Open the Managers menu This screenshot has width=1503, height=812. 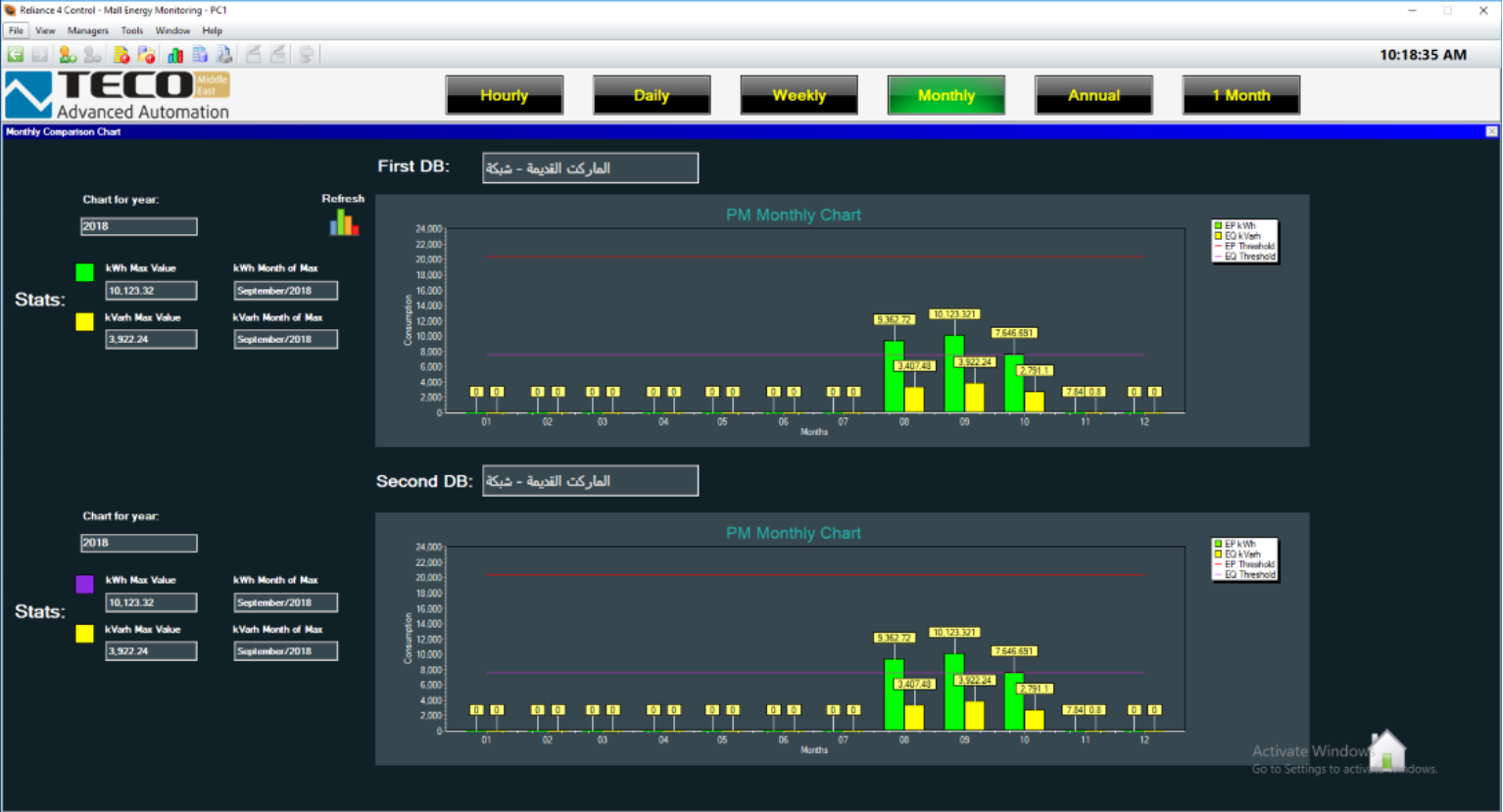(88, 30)
